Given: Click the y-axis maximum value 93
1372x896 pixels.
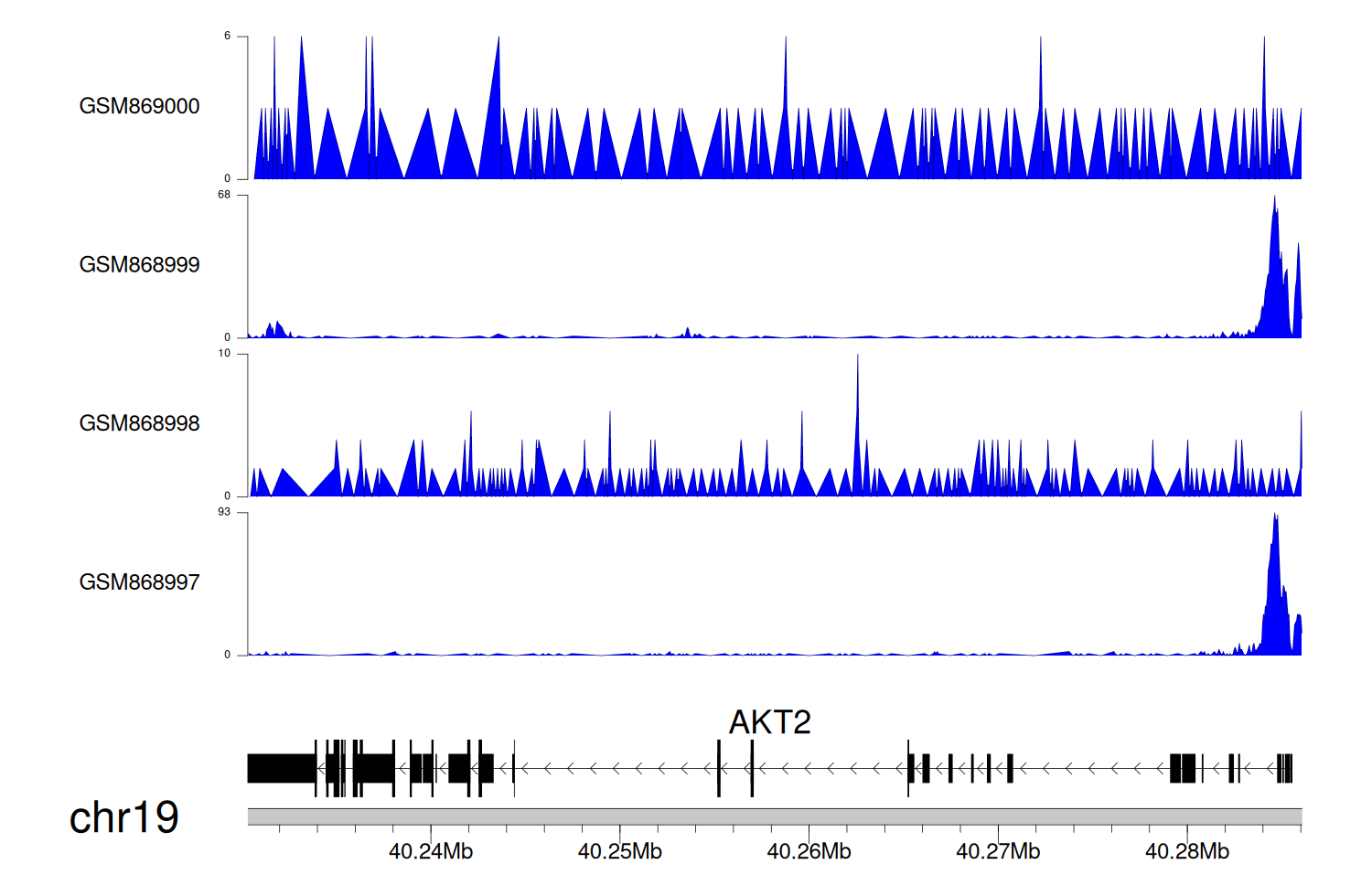Looking at the screenshot, I should [224, 512].
